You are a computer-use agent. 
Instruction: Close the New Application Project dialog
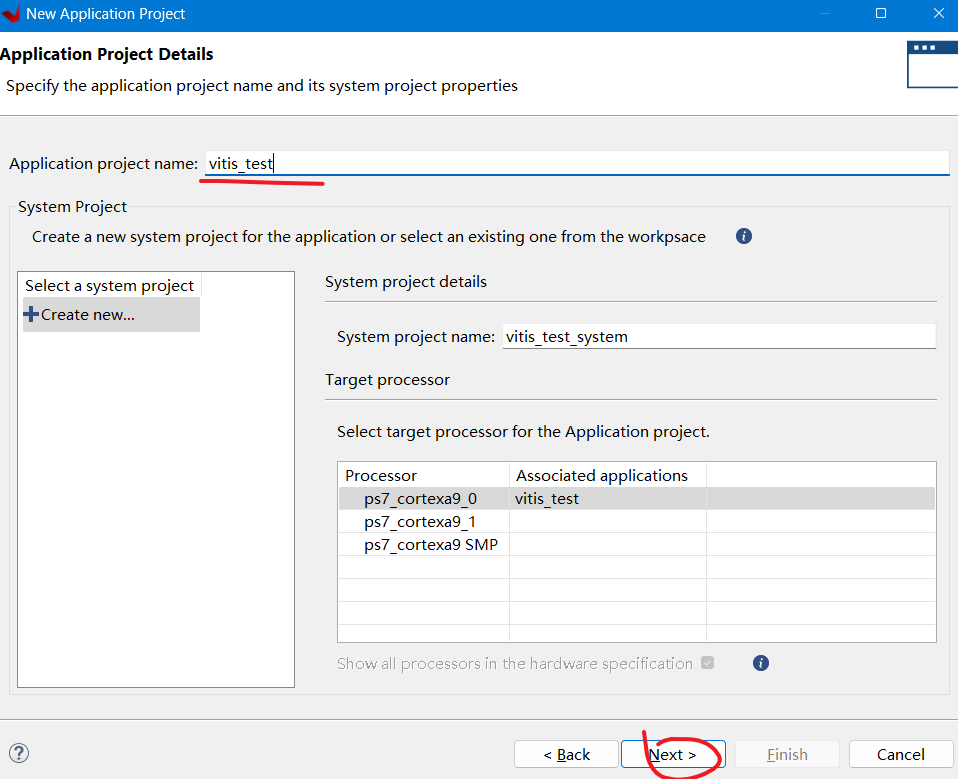point(938,14)
